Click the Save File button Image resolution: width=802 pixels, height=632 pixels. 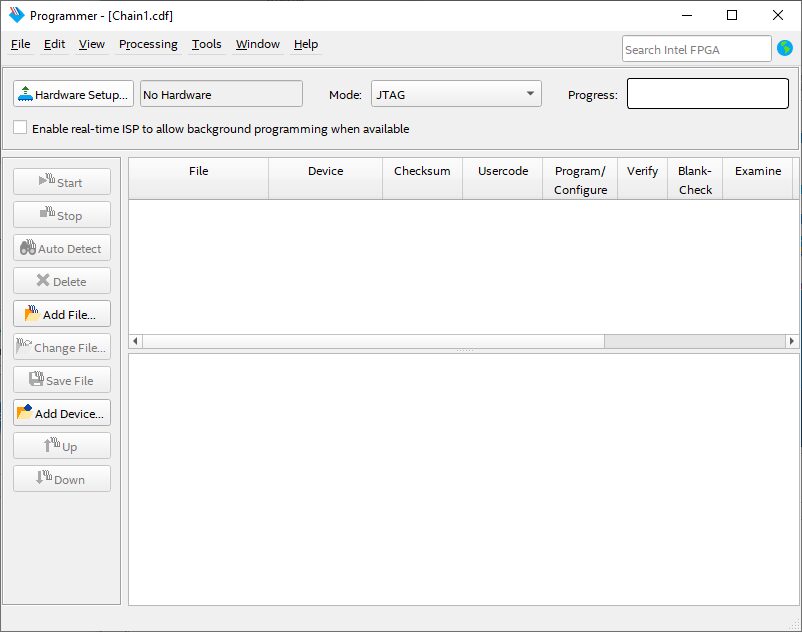coord(62,380)
